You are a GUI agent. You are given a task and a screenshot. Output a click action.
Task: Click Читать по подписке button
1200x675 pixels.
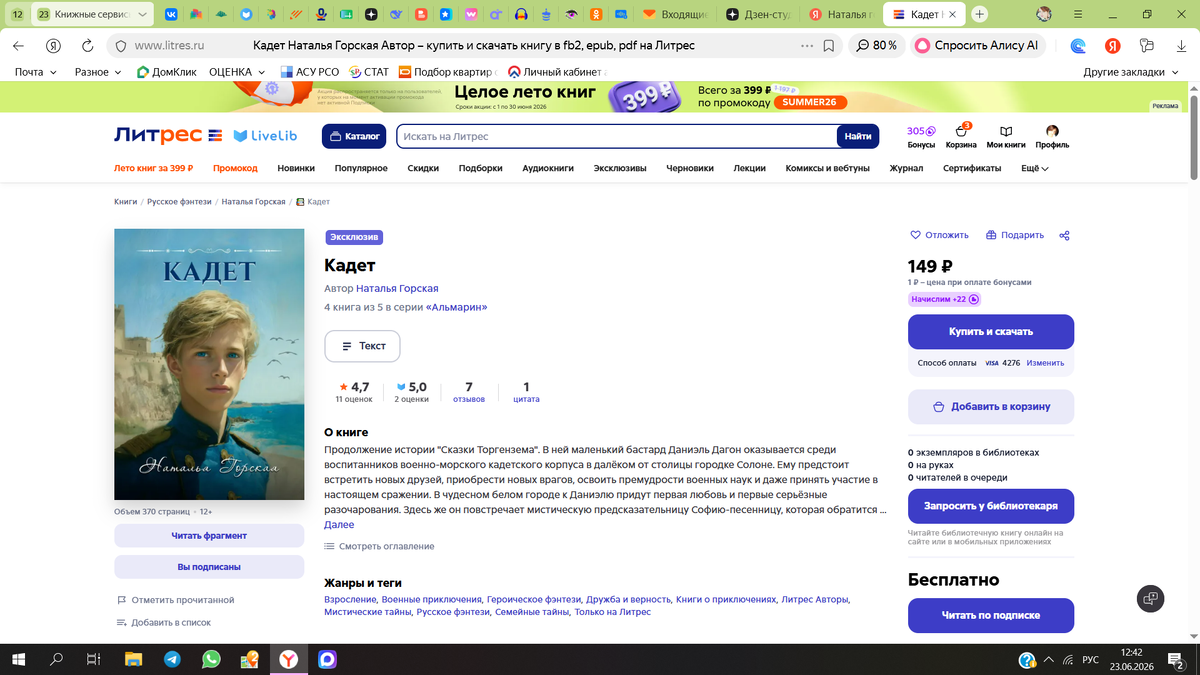coord(991,615)
